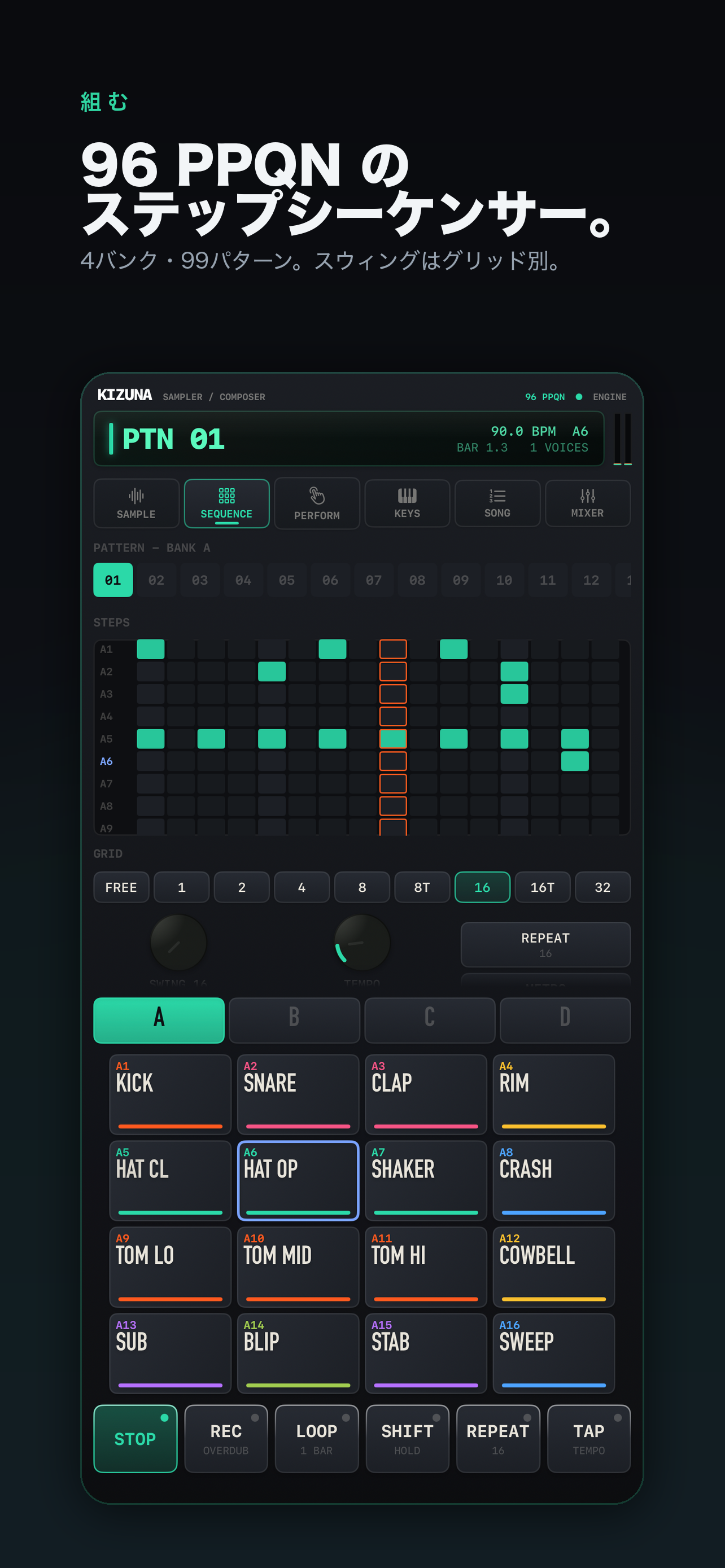
Task: Trigger the A3 CLAP pad
Action: 426,1094
